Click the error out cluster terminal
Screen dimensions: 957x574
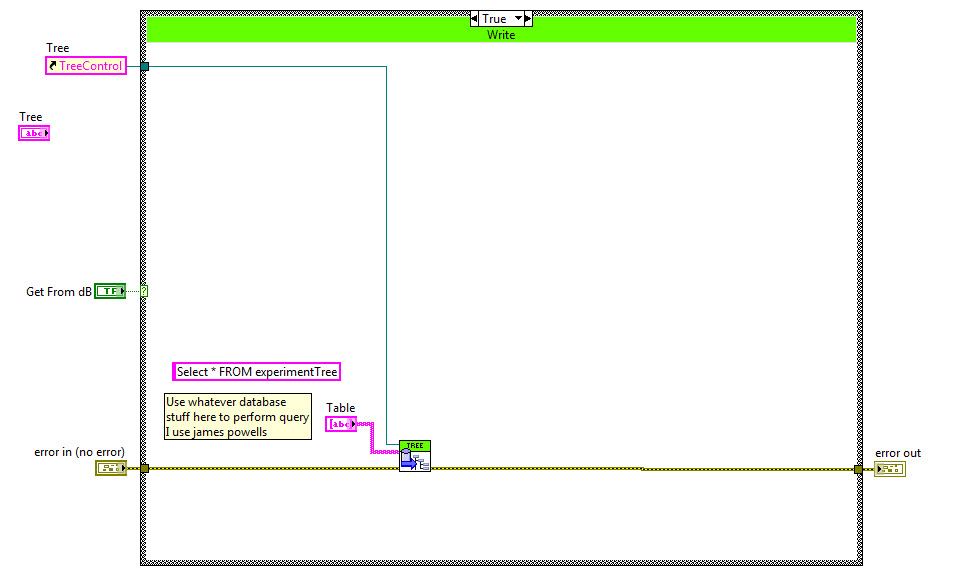[x=890, y=469]
